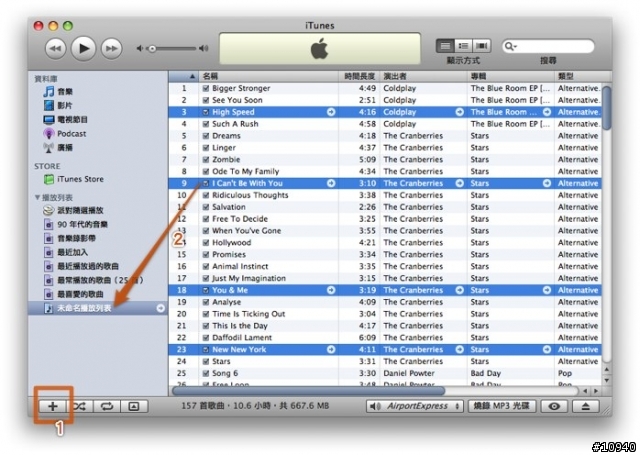Select the Linger song row

(x=385, y=148)
